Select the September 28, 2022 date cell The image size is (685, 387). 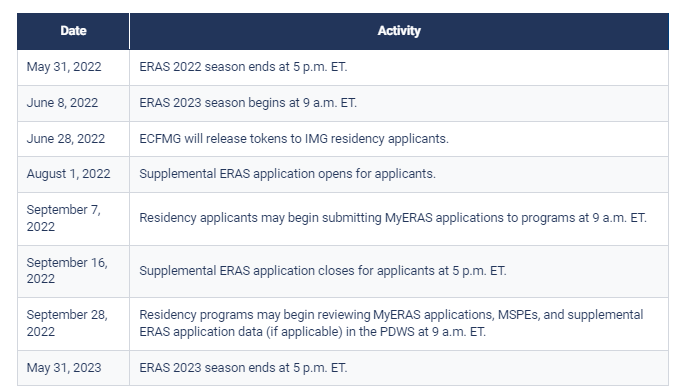point(73,324)
